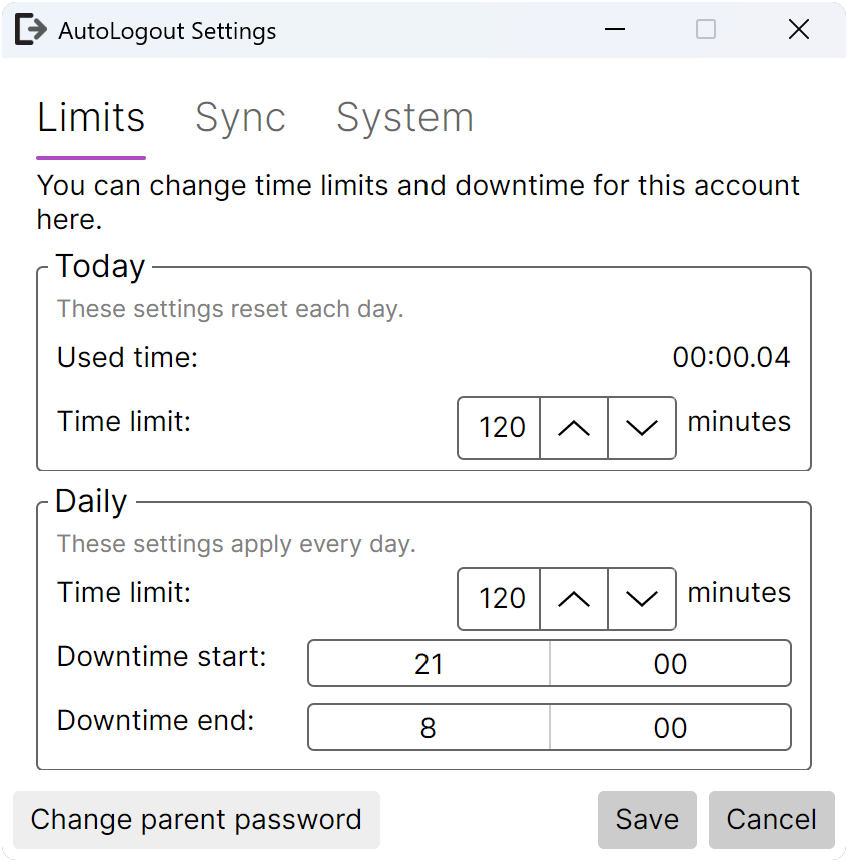The image size is (848, 862).
Task: Click 'These settings apply every day.' text
Action: [x=236, y=544]
